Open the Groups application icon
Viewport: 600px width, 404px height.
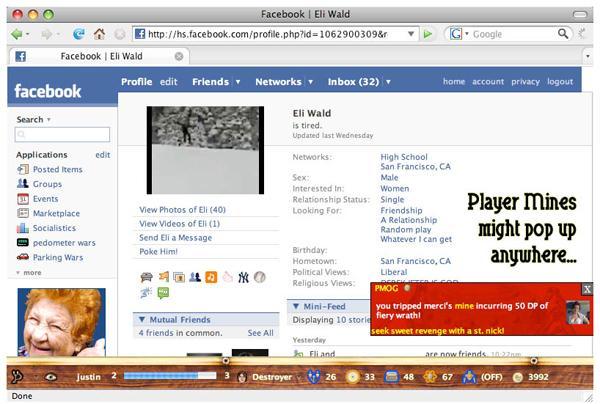[x=23, y=184]
